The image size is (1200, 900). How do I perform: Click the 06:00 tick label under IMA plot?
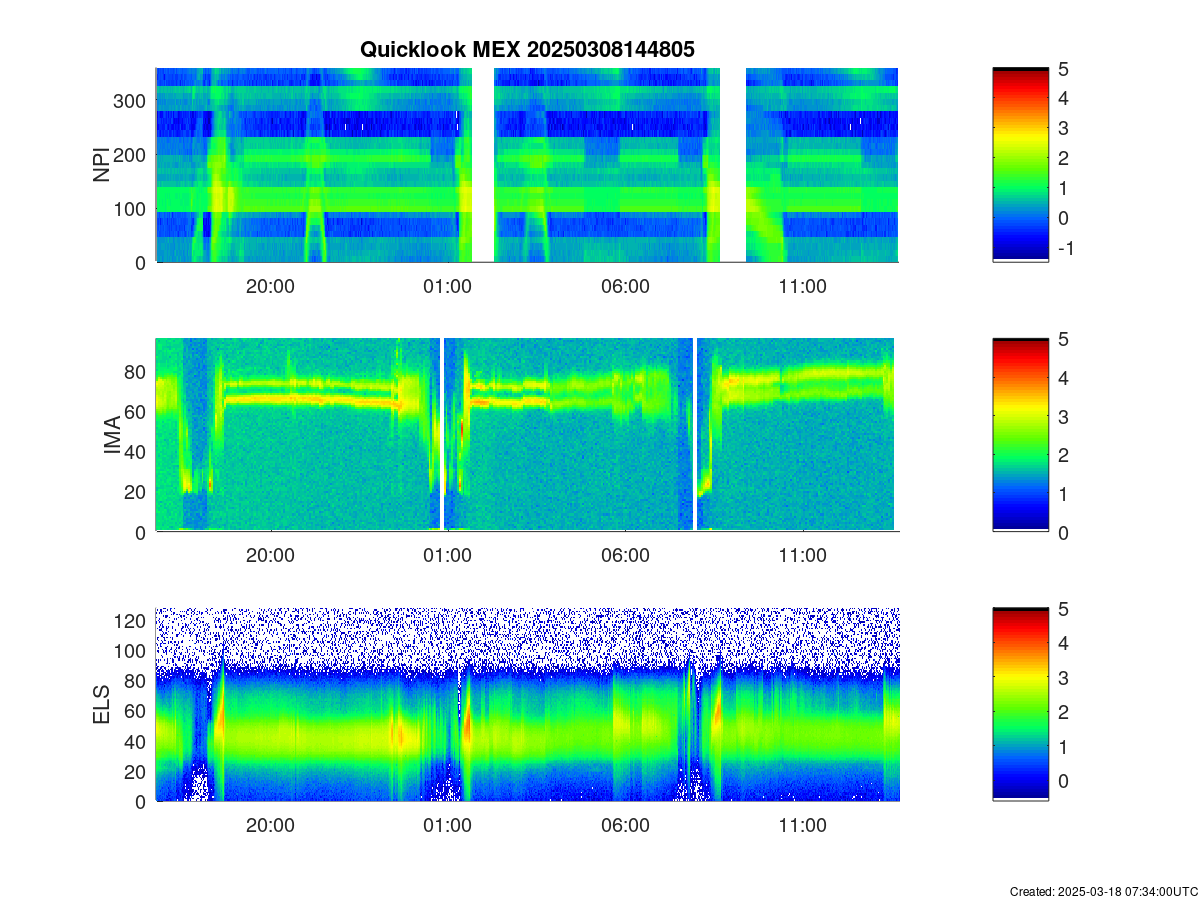(625, 557)
